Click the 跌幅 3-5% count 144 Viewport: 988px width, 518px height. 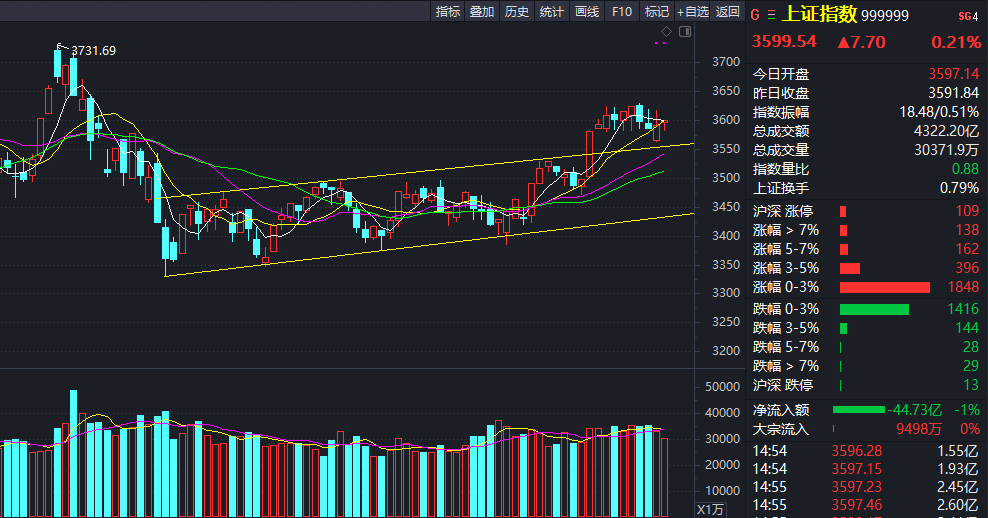pos(967,328)
